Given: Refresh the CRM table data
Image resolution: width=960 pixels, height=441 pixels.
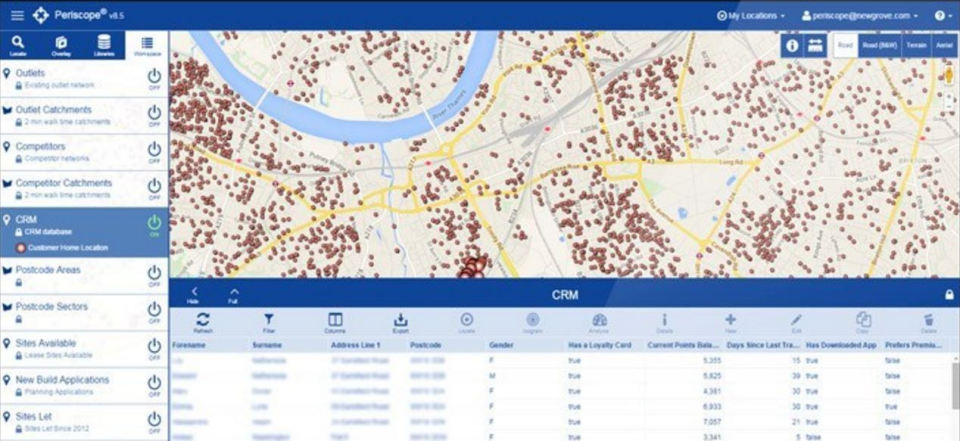Looking at the screenshot, I should point(203,321).
